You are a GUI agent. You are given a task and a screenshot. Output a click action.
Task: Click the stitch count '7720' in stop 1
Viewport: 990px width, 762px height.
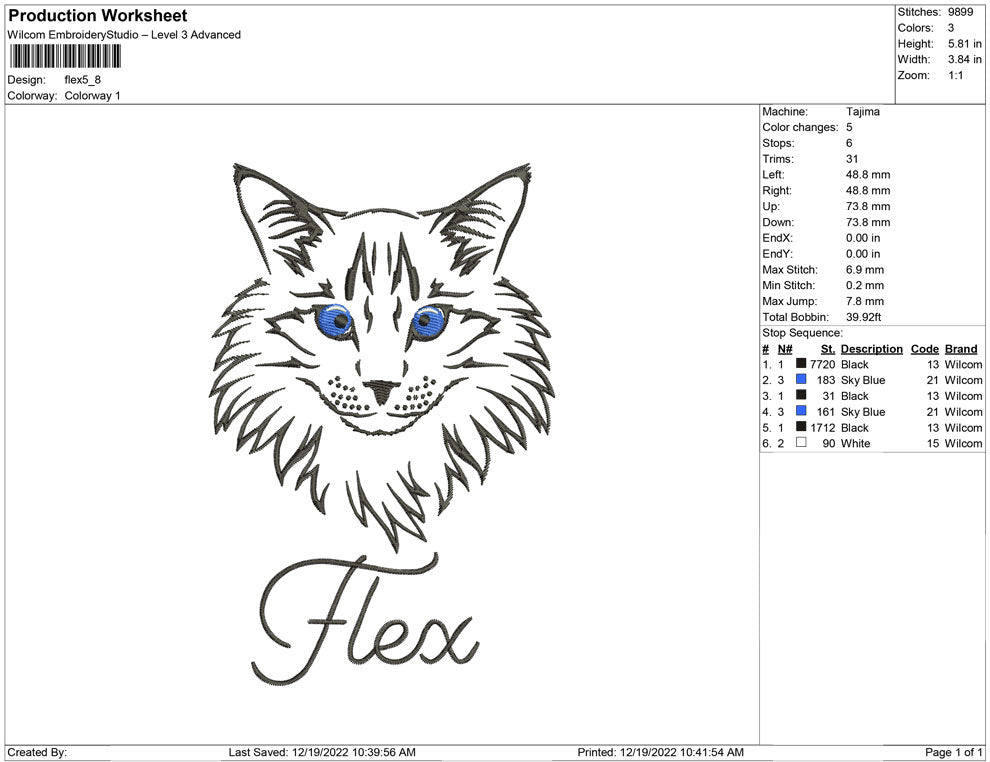point(822,364)
